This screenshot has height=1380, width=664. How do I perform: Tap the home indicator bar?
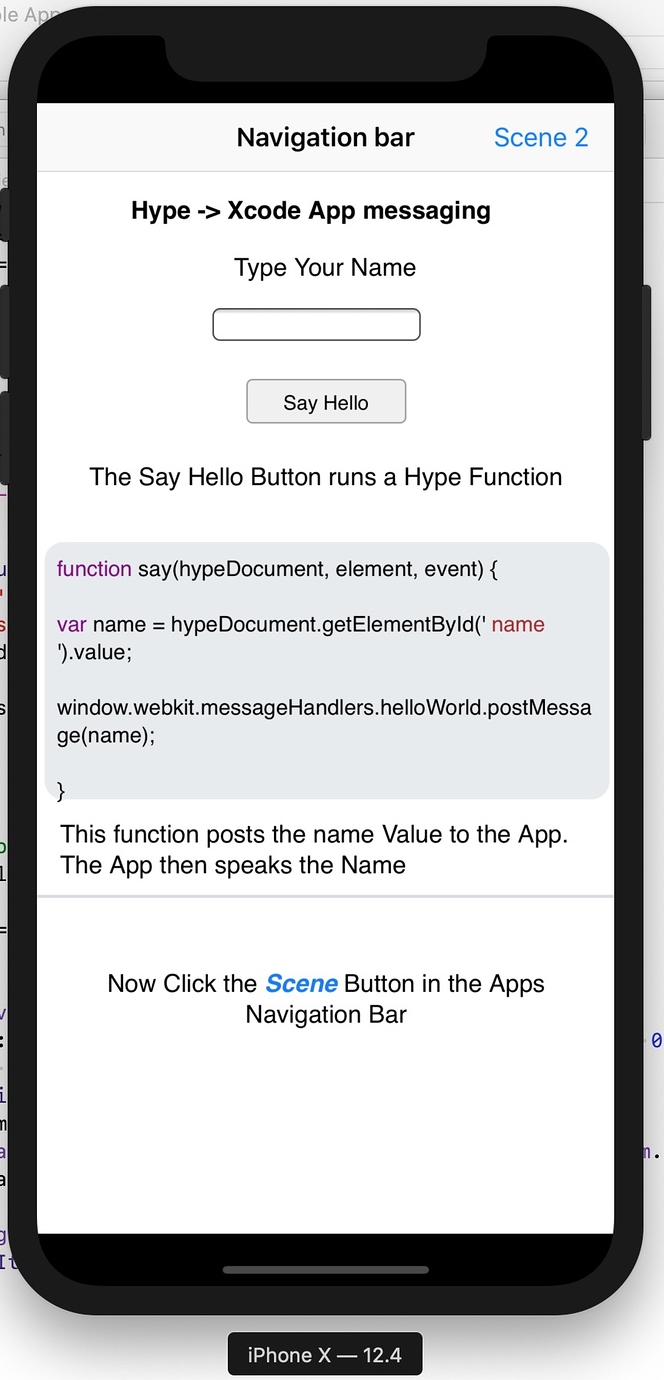pos(325,1270)
